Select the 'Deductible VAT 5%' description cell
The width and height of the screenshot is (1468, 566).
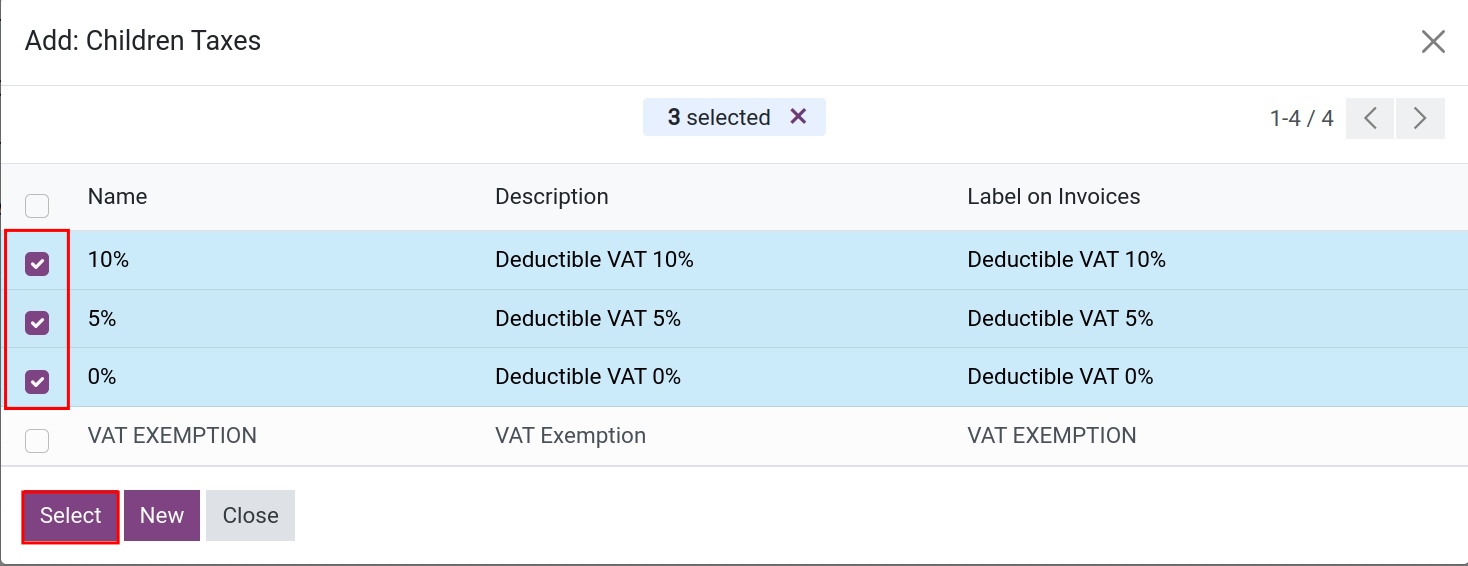click(x=588, y=318)
